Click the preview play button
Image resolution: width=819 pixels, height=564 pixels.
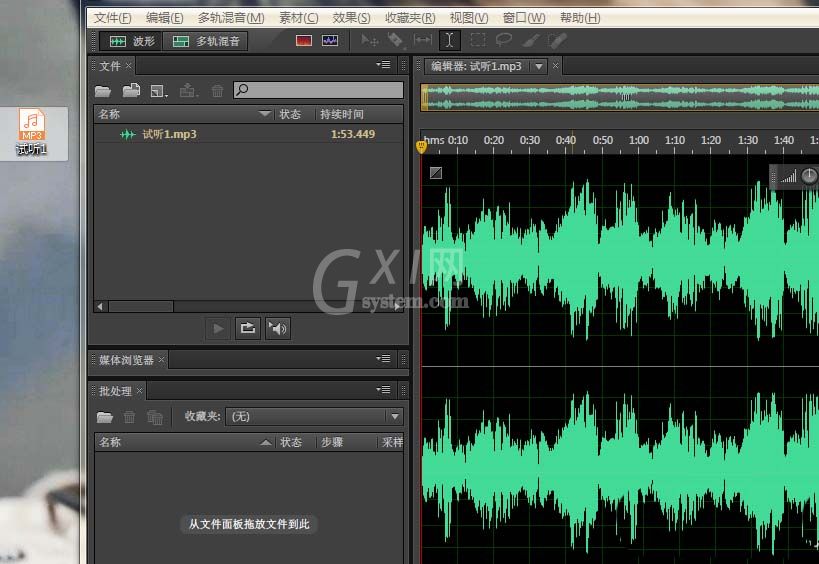[x=218, y=328]
